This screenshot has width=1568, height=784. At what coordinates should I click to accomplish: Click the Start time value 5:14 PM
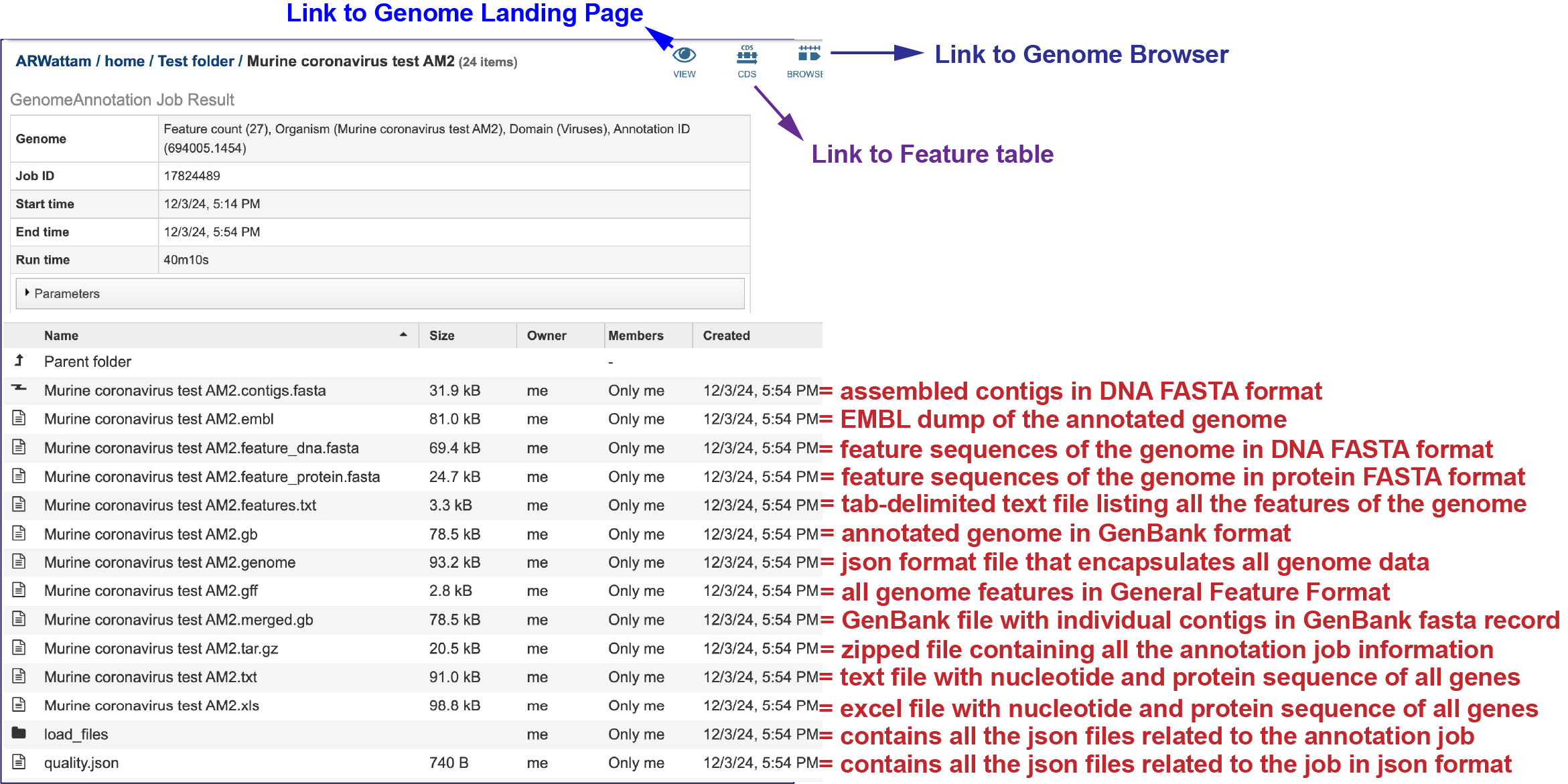[212, 204]
